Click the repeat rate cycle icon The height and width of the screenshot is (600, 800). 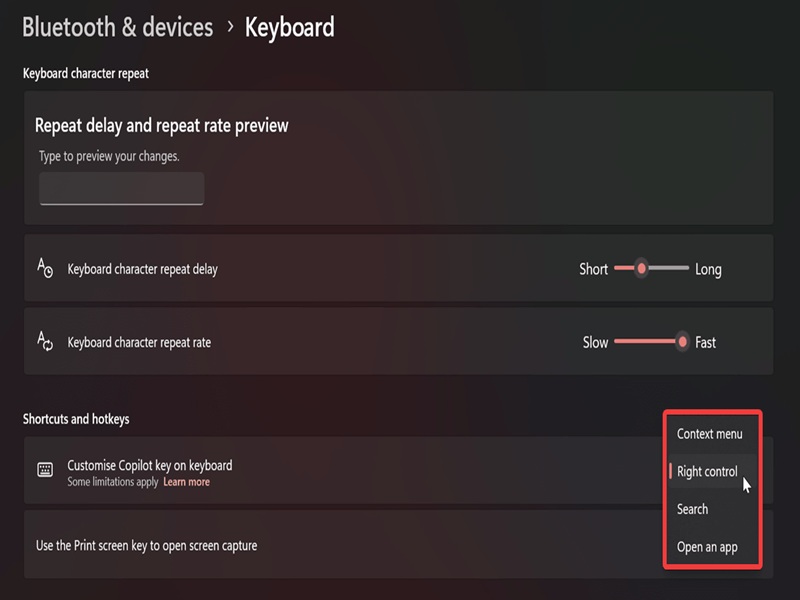(45, 341)
